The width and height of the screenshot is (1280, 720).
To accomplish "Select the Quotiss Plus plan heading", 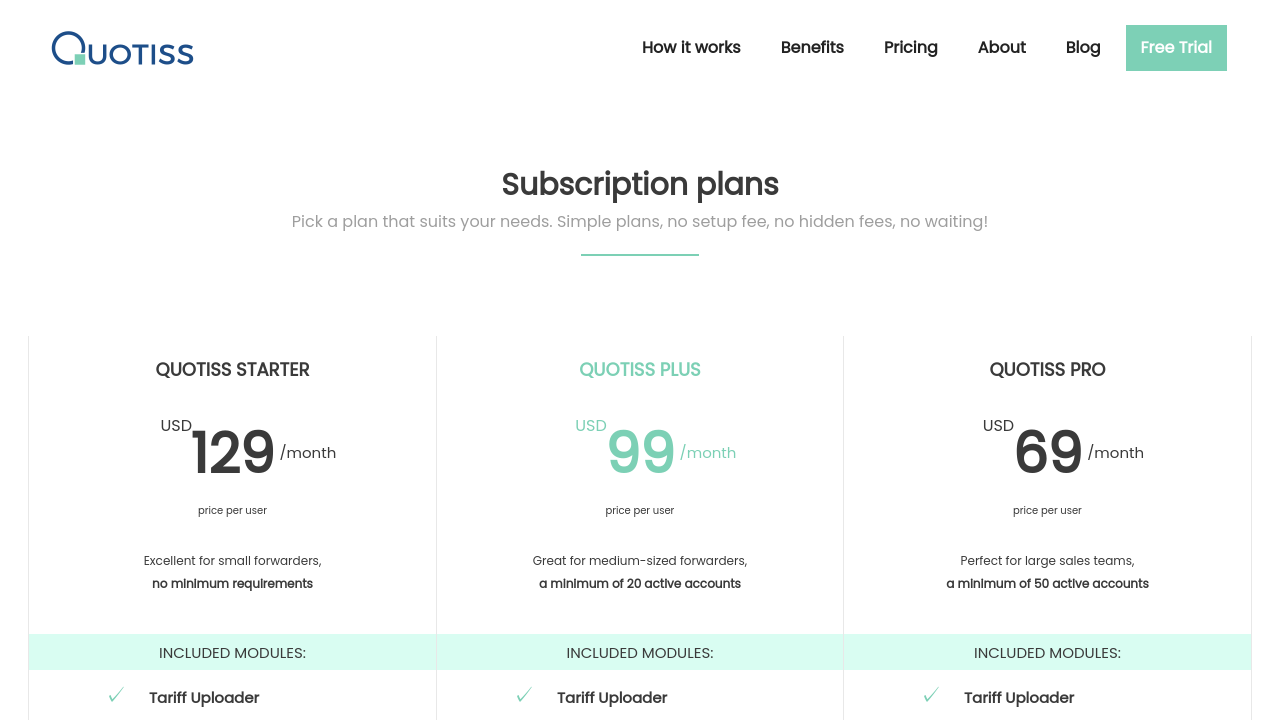I will pyautogui.click(x=640, y=370).
